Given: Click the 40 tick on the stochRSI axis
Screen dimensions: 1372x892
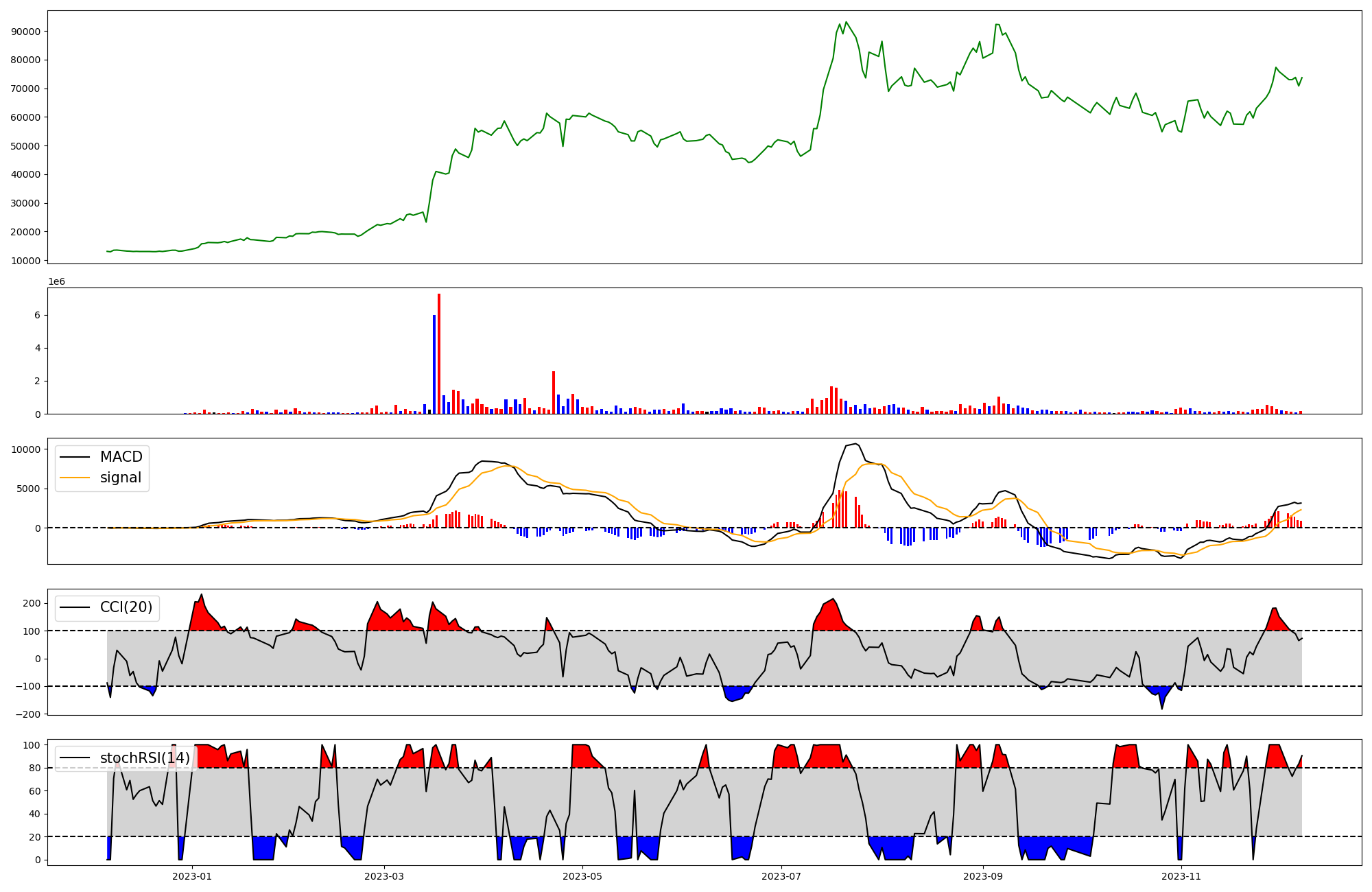Looking at the screenshot, I should [x=34, y=814].
